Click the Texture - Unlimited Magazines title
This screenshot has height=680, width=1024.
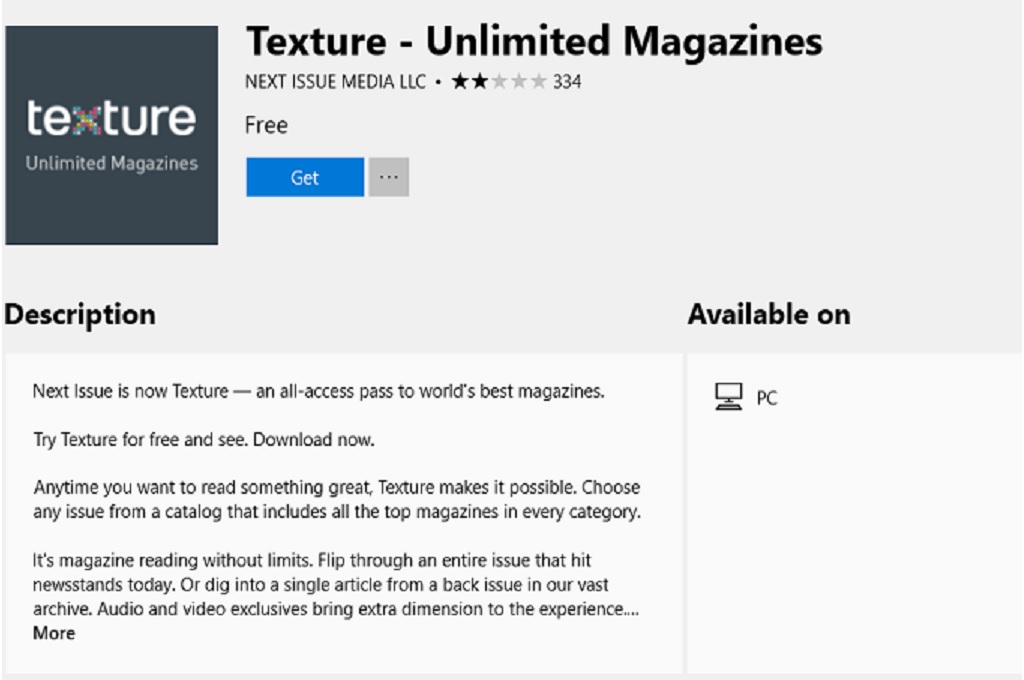534,41
